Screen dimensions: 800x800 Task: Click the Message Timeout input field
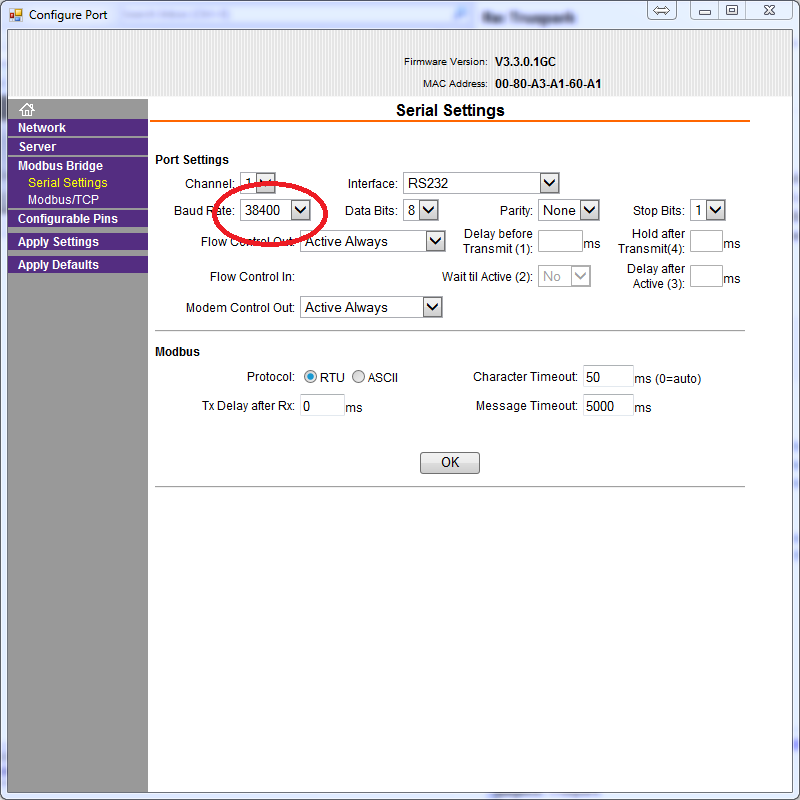[x=607, y=406]
